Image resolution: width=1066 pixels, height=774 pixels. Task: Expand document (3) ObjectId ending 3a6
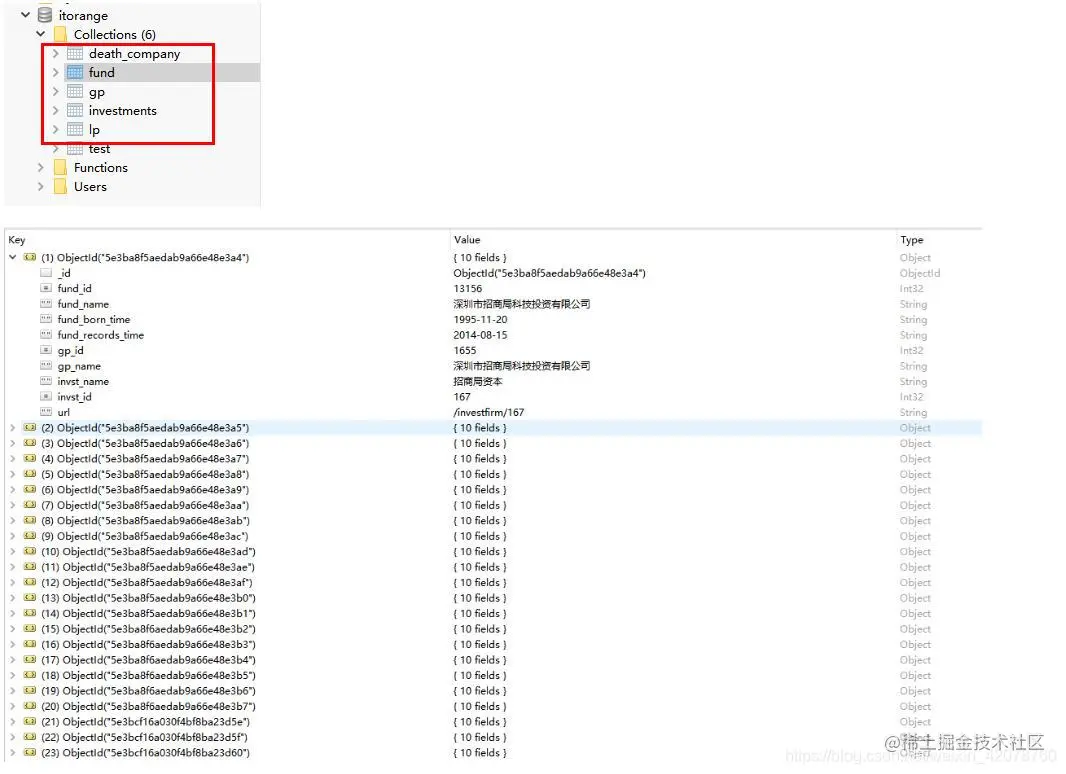(13, 443)
